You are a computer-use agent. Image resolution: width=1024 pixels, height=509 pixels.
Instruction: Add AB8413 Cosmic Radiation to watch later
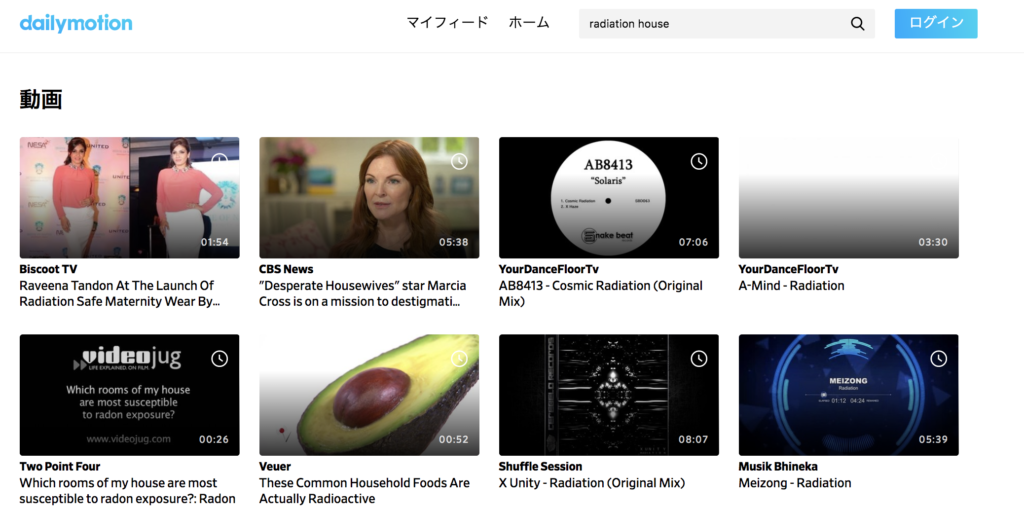click(699, 161)
